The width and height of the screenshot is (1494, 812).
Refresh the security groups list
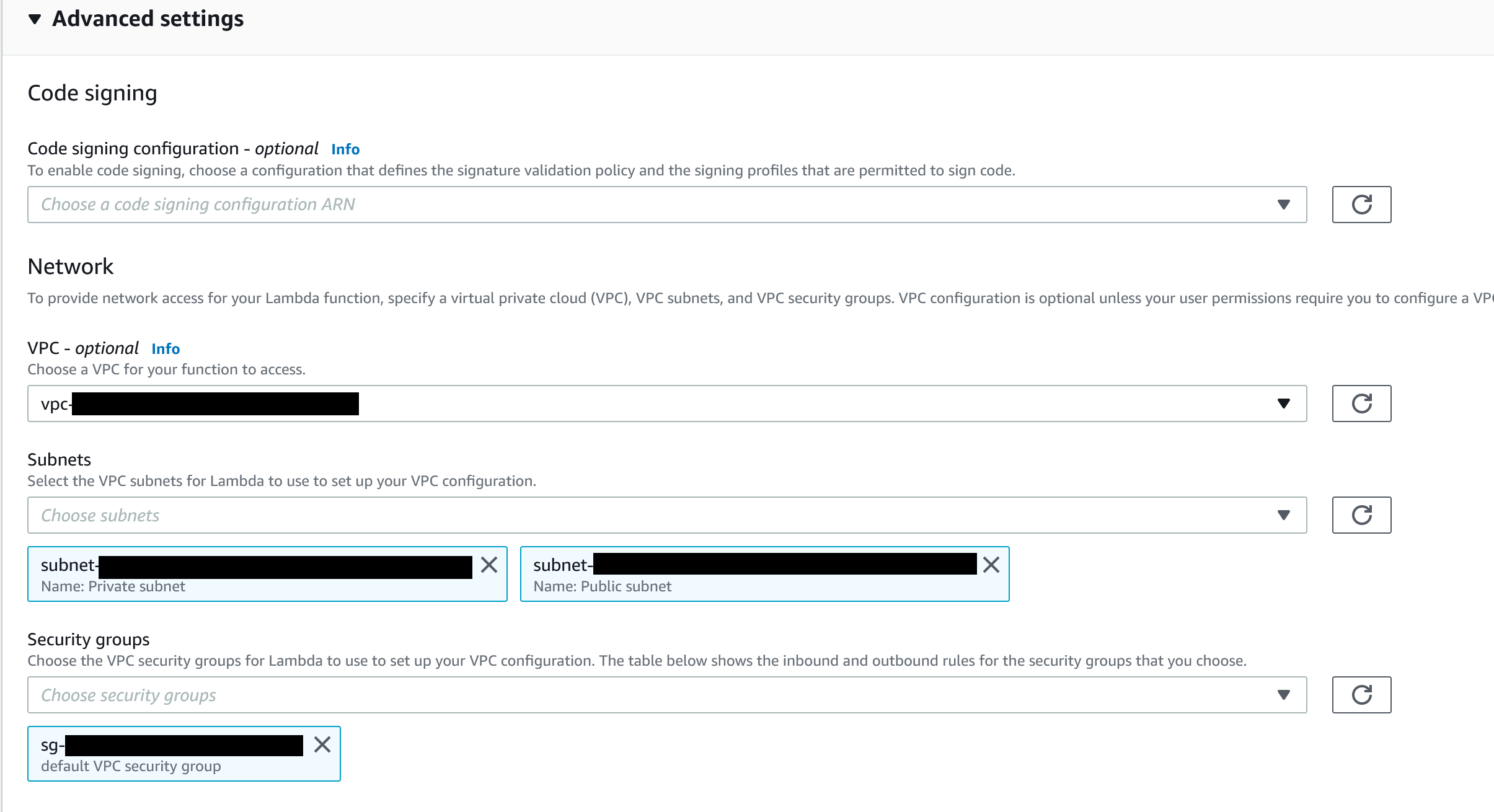(1361, 695)
